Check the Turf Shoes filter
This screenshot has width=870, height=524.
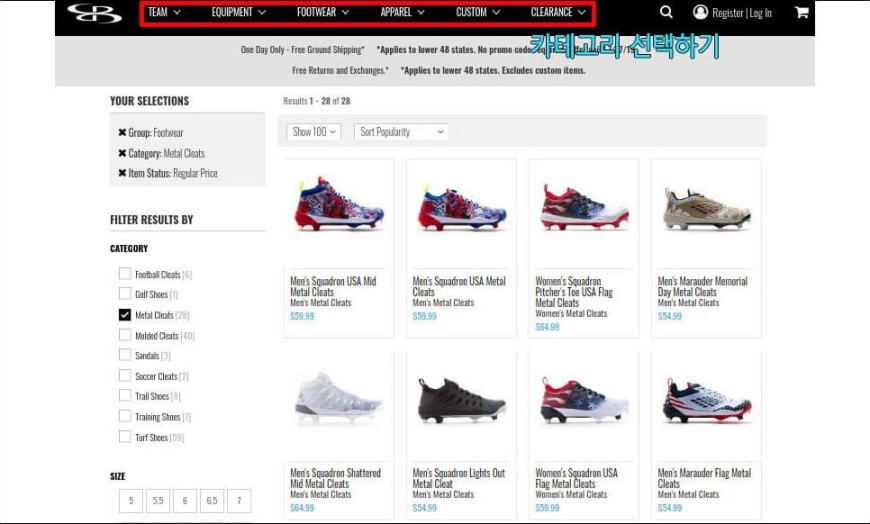tap(125, 437)
